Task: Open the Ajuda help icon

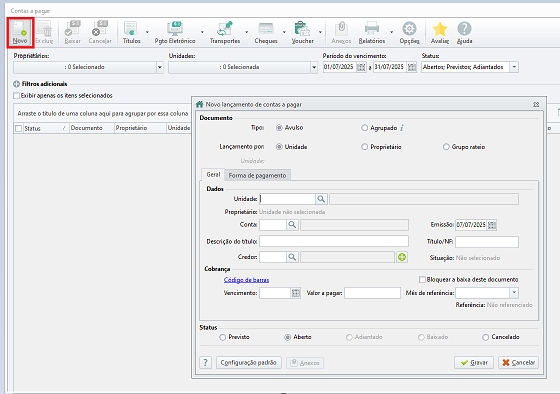Action: pos(464,33)
